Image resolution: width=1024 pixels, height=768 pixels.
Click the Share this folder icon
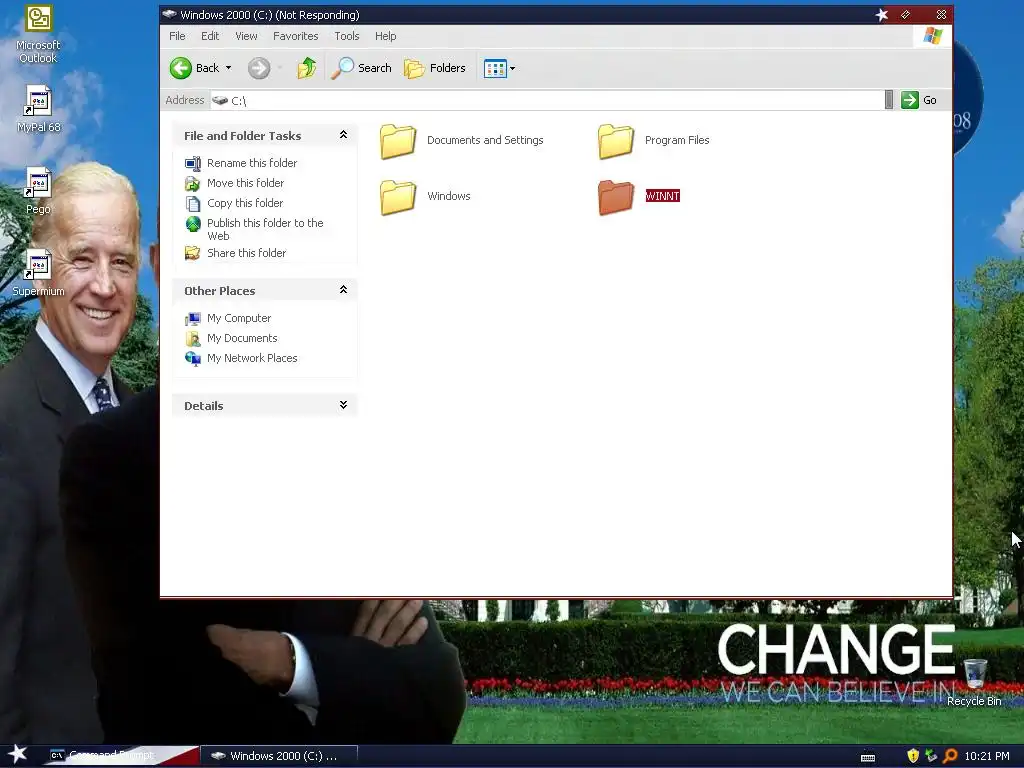tap(193, 253)
